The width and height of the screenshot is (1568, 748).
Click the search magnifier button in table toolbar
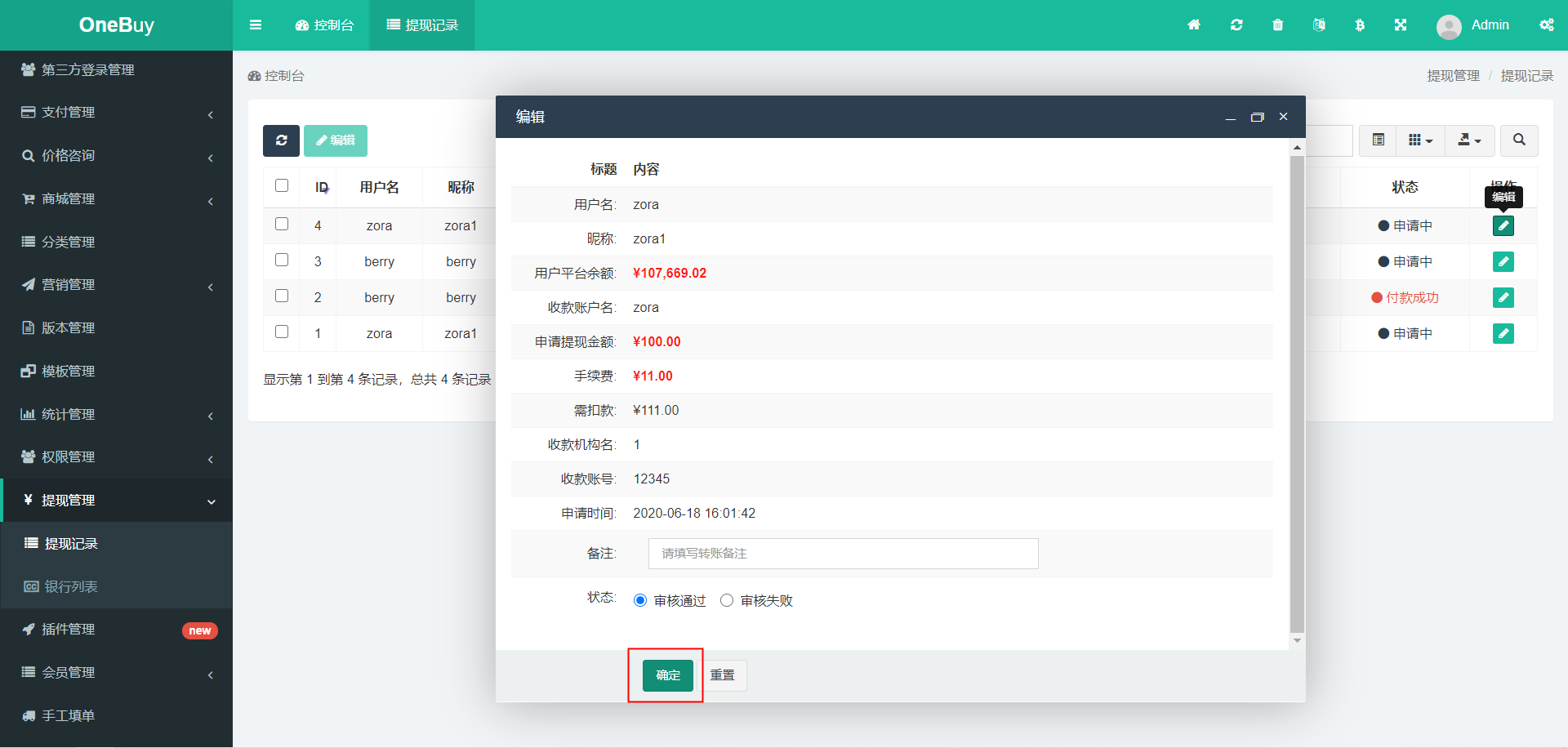point(1519,140)
